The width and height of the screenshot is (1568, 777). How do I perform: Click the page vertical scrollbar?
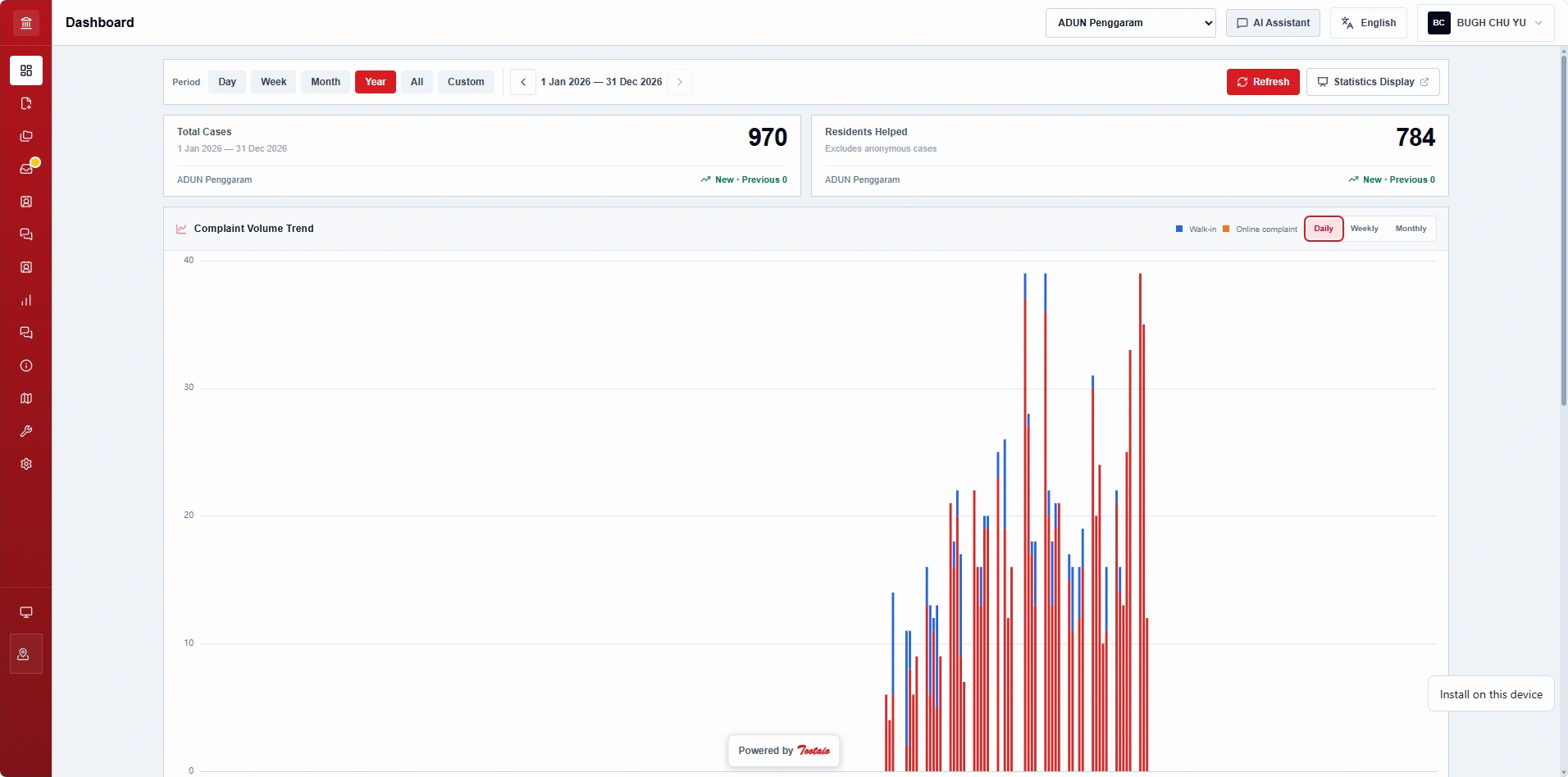tap(1563, 229)
